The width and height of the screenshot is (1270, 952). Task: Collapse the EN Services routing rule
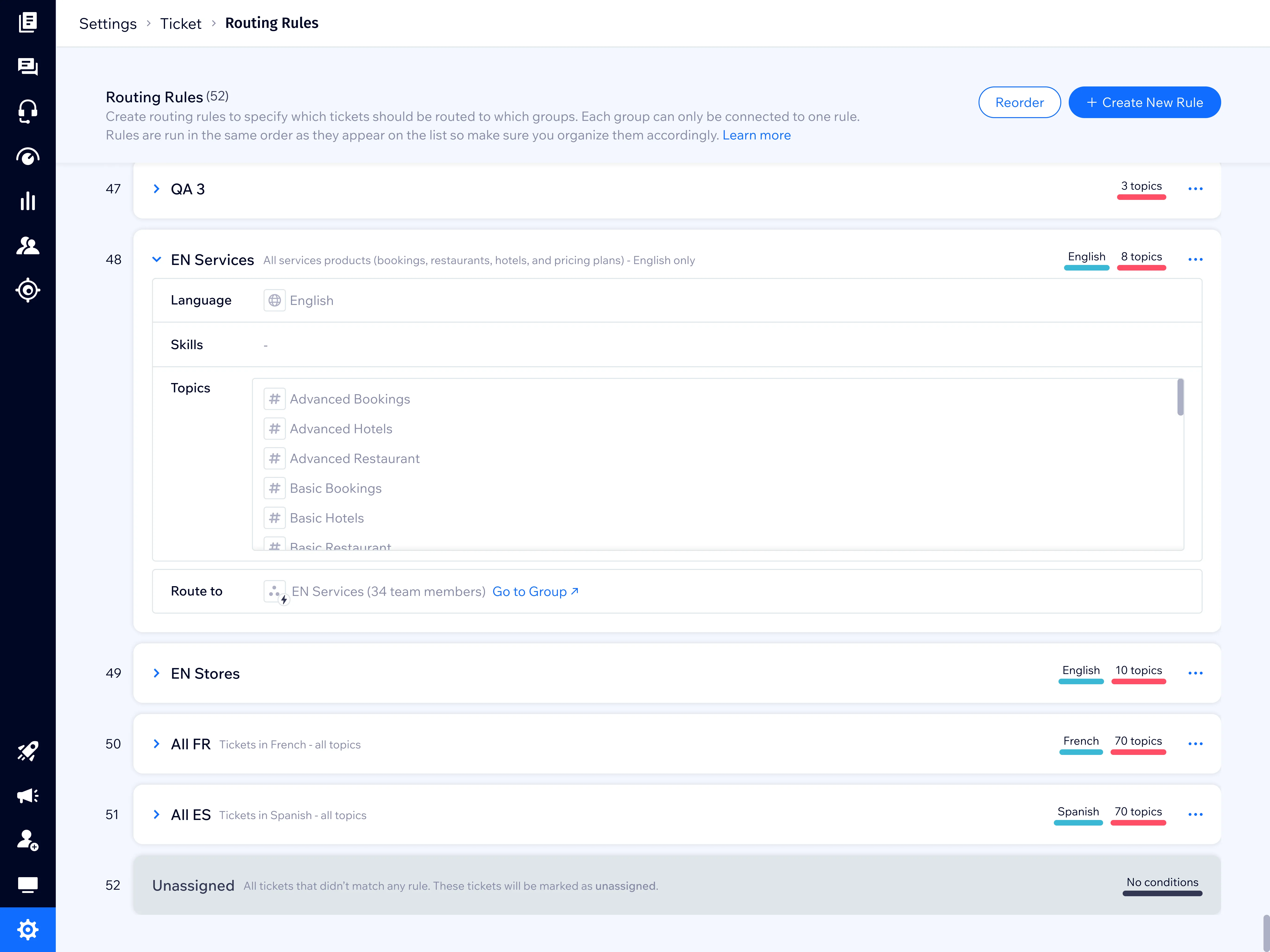coord(156,260)
